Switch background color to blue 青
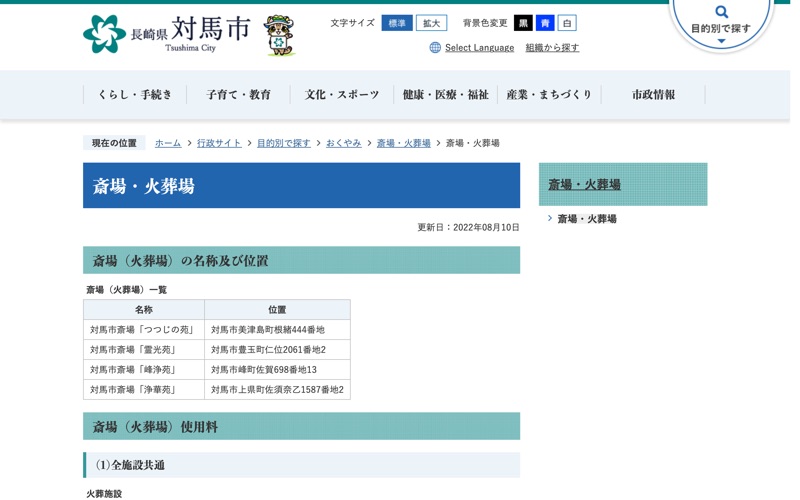Viewport: 800px width, 500px height. [x=545, y=23]
